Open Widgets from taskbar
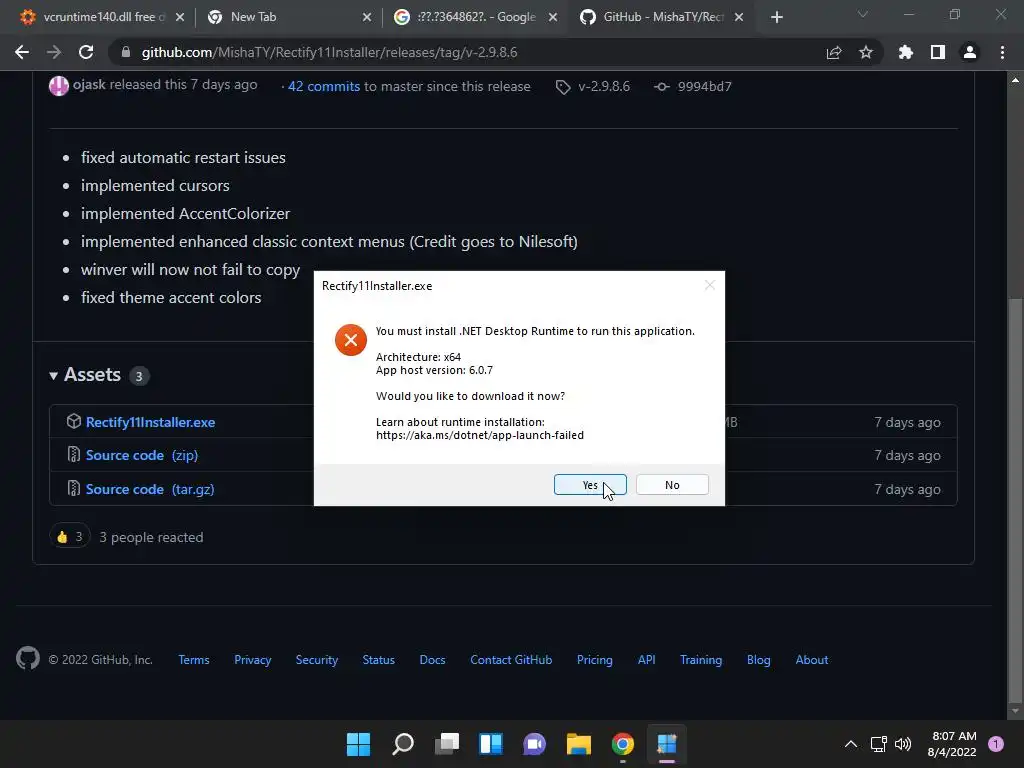The height and width of the screenshot is (768, 1024). [490, 744]
